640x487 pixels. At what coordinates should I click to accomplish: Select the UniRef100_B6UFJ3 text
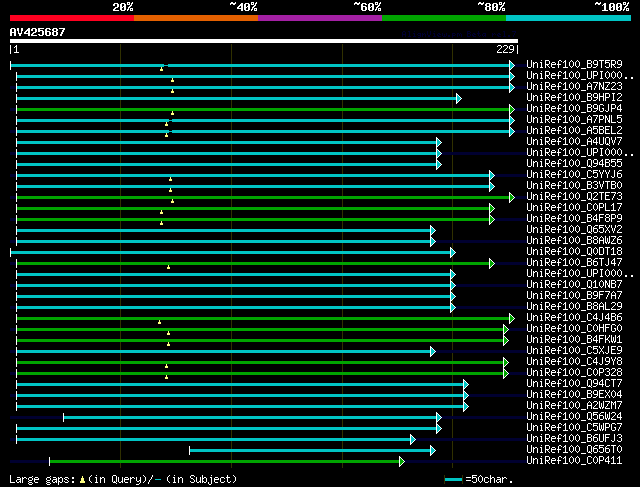(574, 438)
